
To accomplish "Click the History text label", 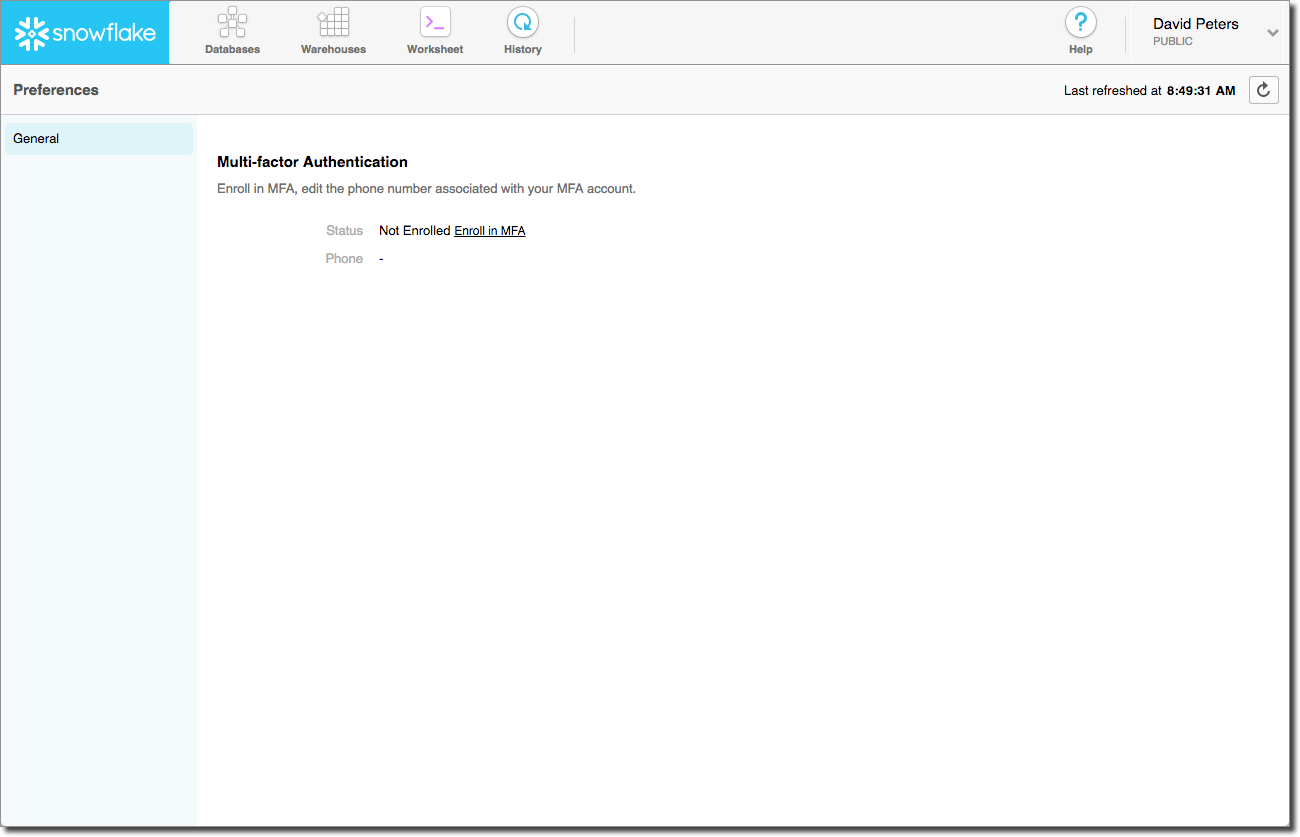I will click(x=522, y=49).
